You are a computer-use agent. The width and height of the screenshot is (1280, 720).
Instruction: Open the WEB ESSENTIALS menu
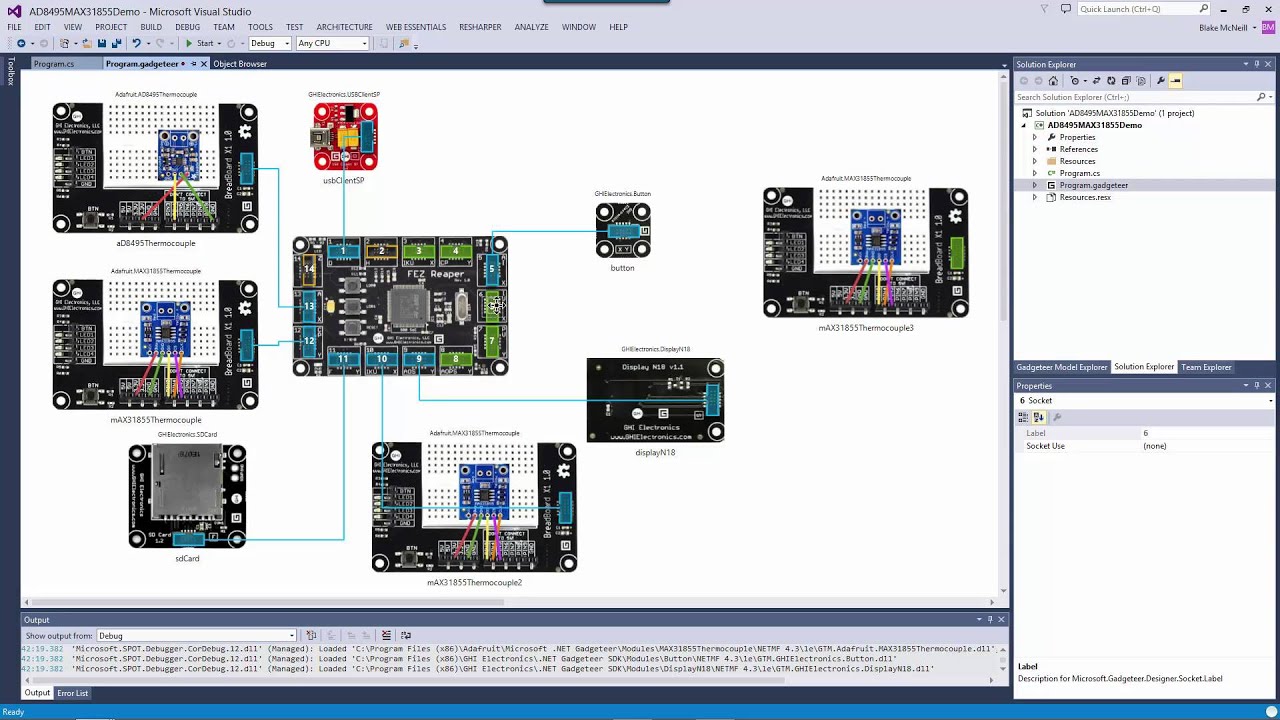(416, 27)
